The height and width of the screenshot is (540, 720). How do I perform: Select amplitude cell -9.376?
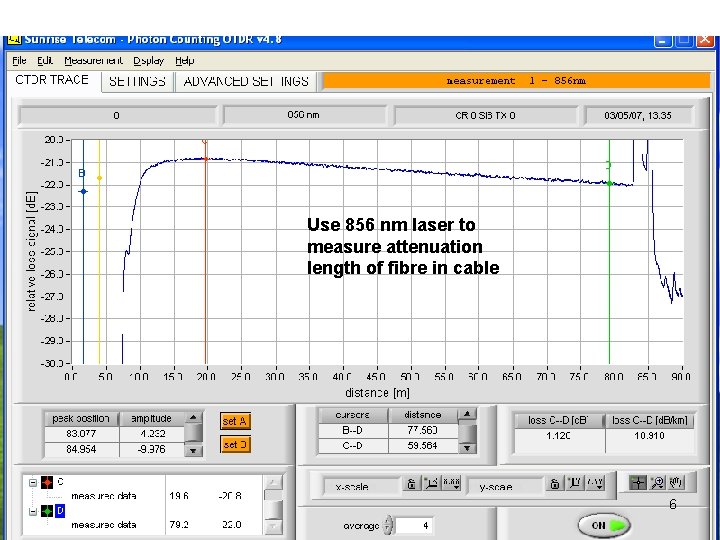pyautogui.click(x=152, y=449)
